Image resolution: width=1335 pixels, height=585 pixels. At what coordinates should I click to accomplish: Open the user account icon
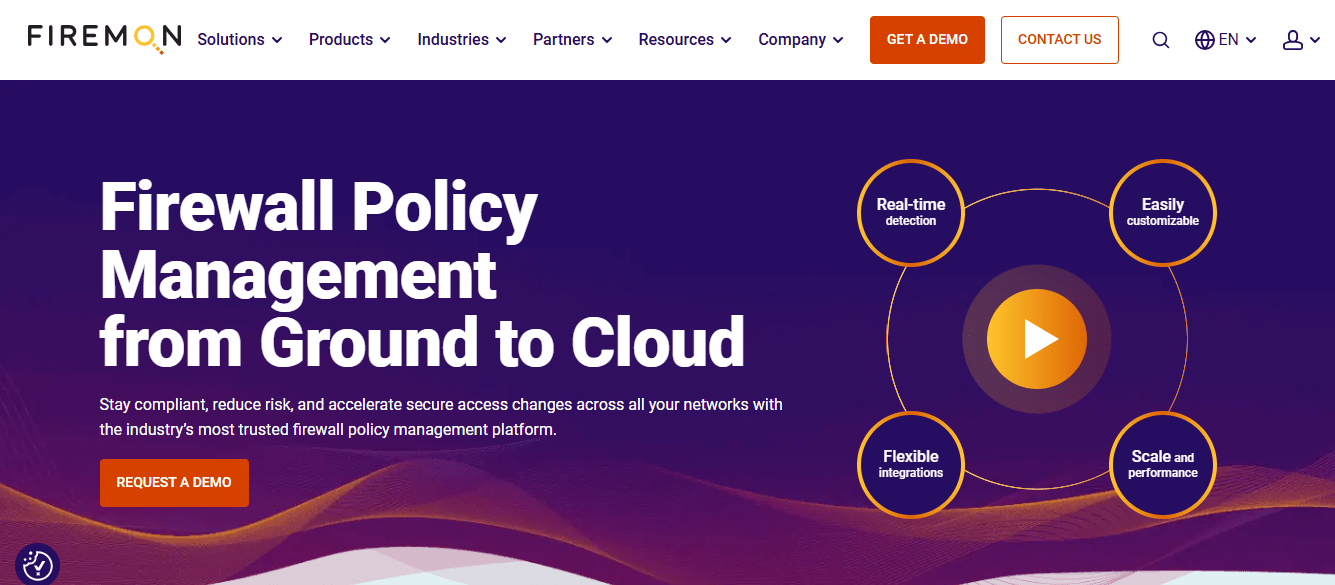point(1292,40)
